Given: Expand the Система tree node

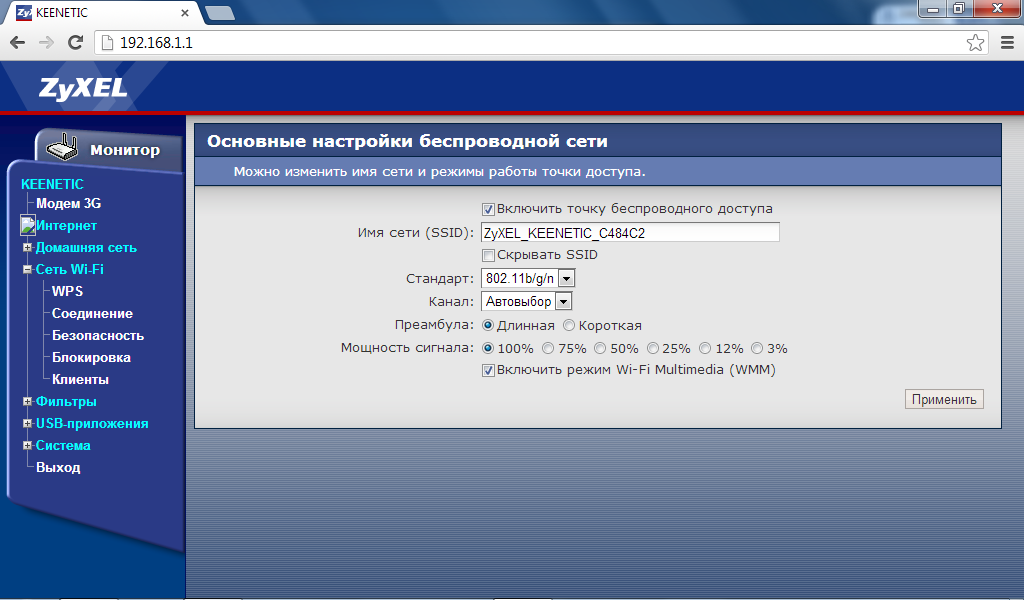Looking at the screenshot, I should tap(27, 445).
